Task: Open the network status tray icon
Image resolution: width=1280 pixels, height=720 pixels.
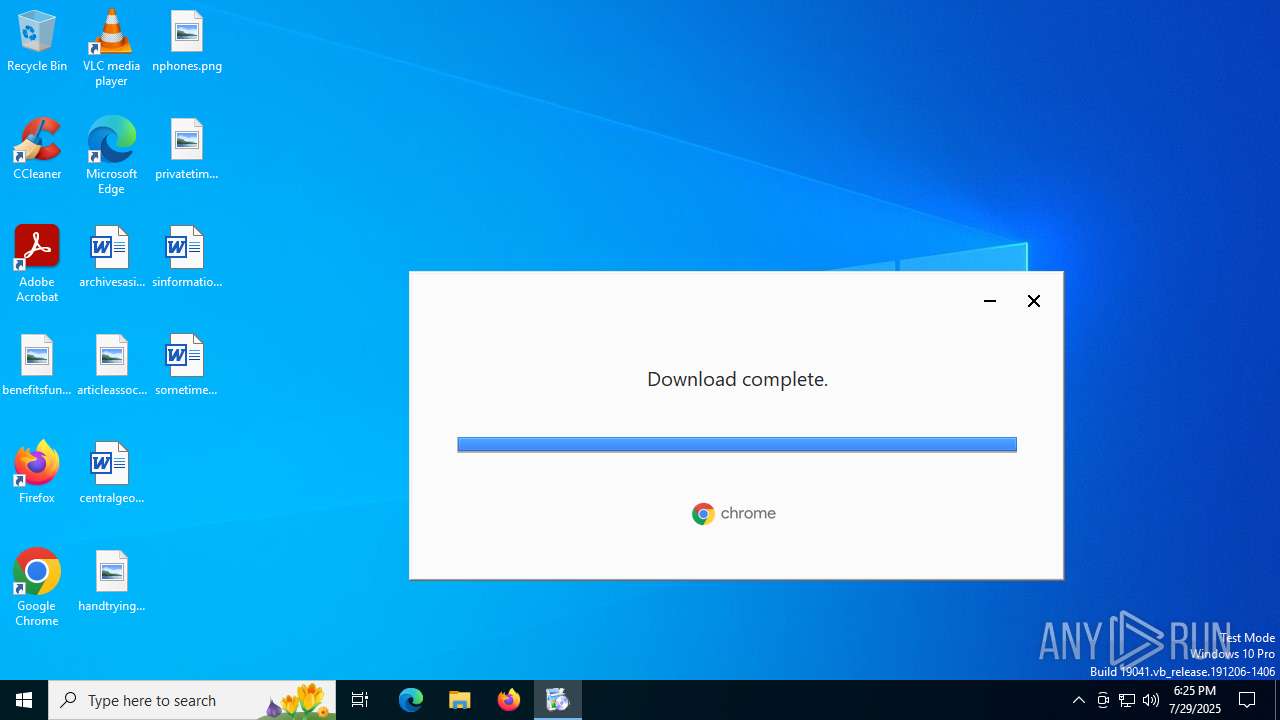Action: click(x=1127, y=700)
